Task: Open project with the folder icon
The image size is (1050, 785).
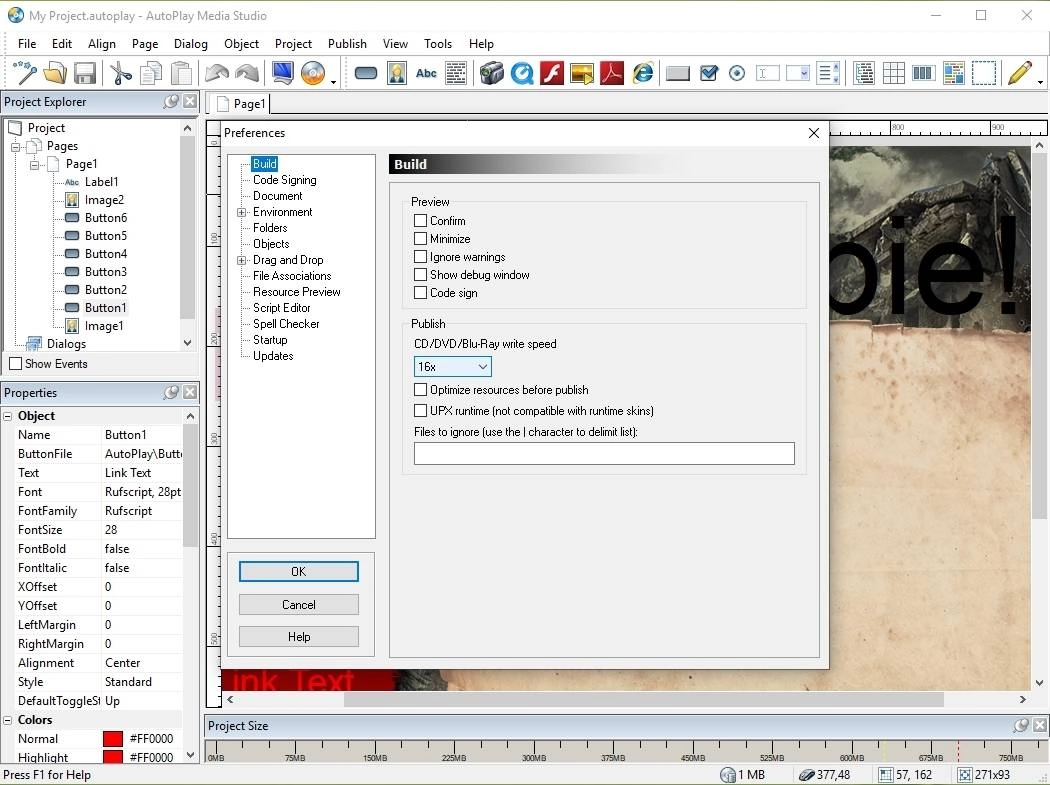Action: tap(55, 73)
